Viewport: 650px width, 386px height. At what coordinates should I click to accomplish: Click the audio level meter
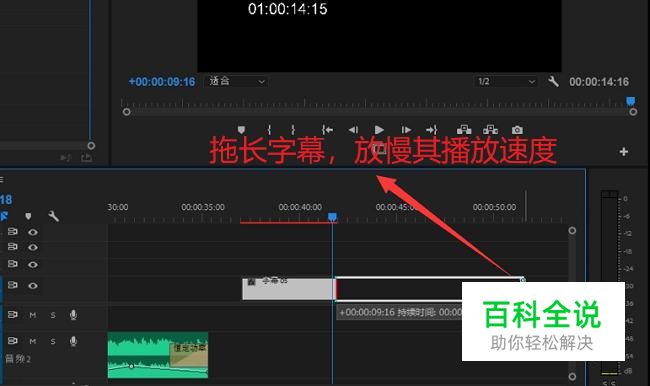pyautogui.click(x=609, y=282)
